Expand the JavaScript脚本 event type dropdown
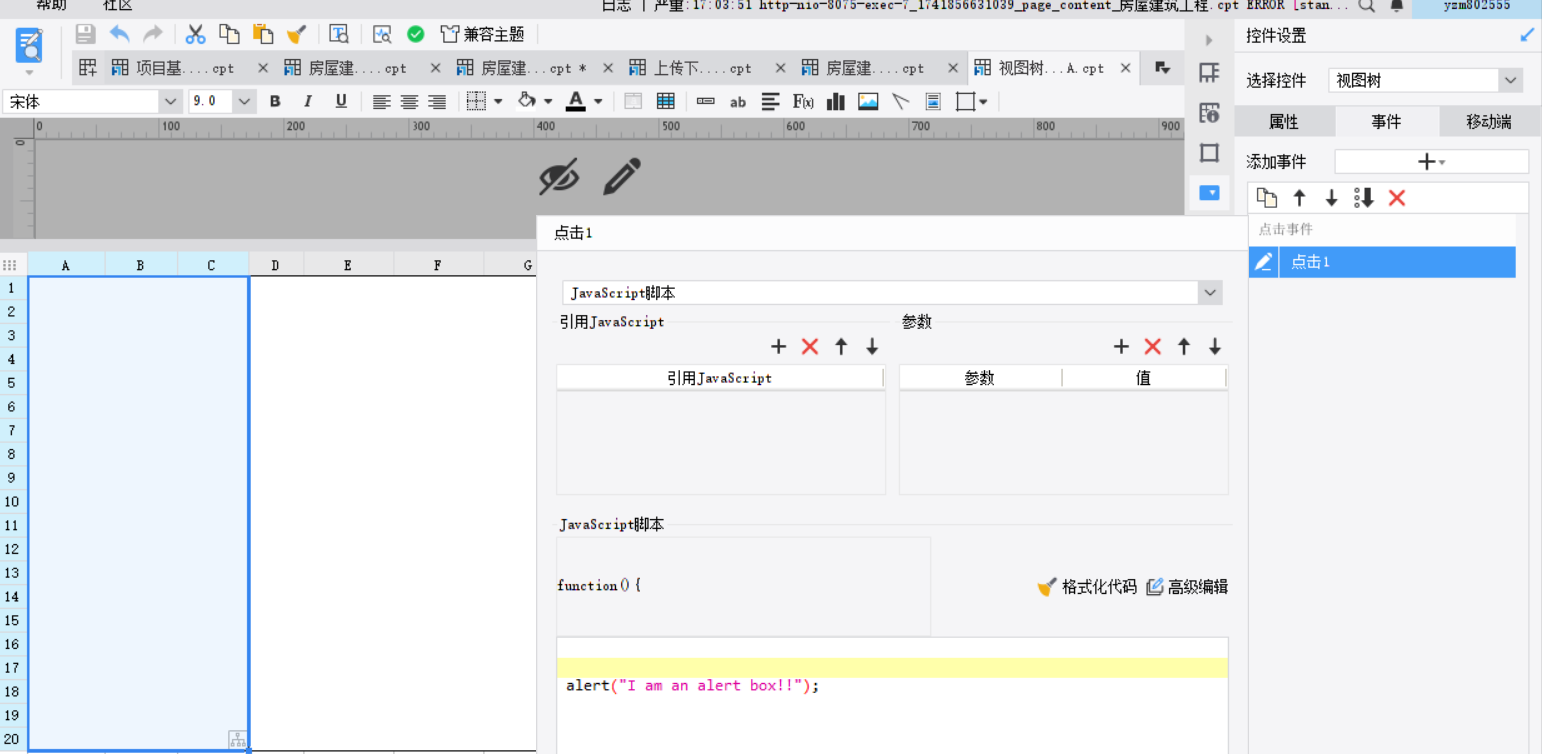The height and width of the screenshot is (754, 1542). coord(1210,293)
